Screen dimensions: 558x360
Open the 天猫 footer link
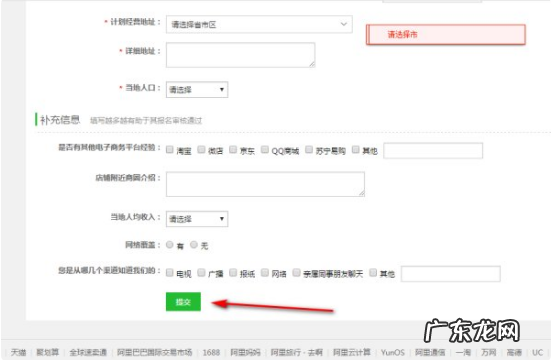[19, 352]
